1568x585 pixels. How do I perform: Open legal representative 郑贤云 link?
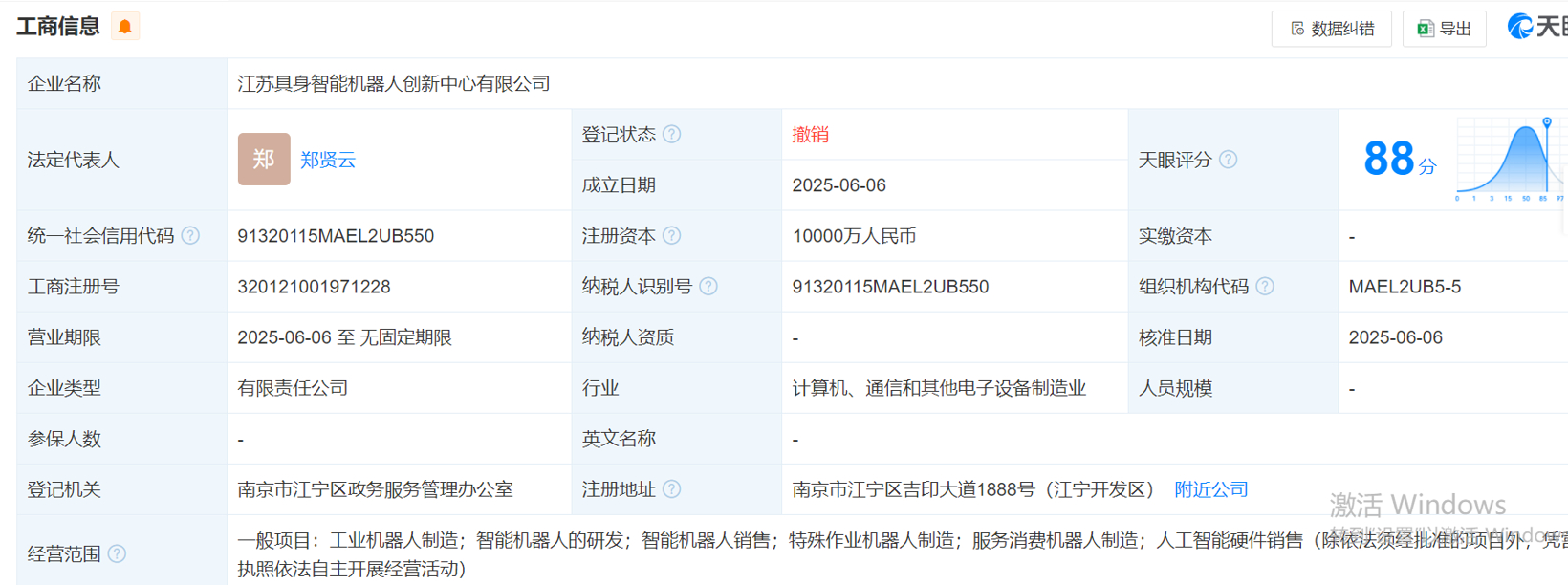point(328,160)
